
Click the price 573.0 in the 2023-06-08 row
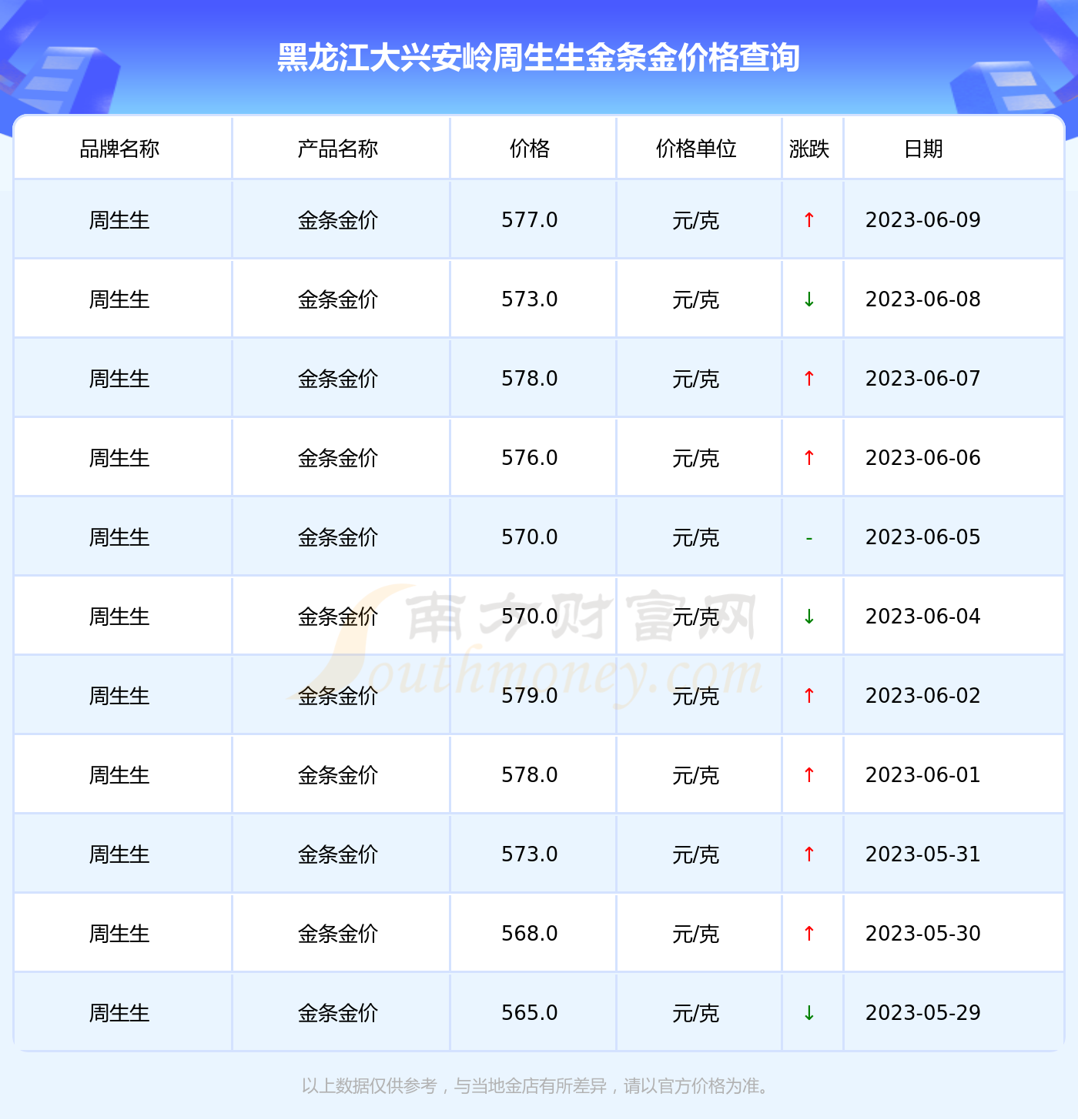530,299
